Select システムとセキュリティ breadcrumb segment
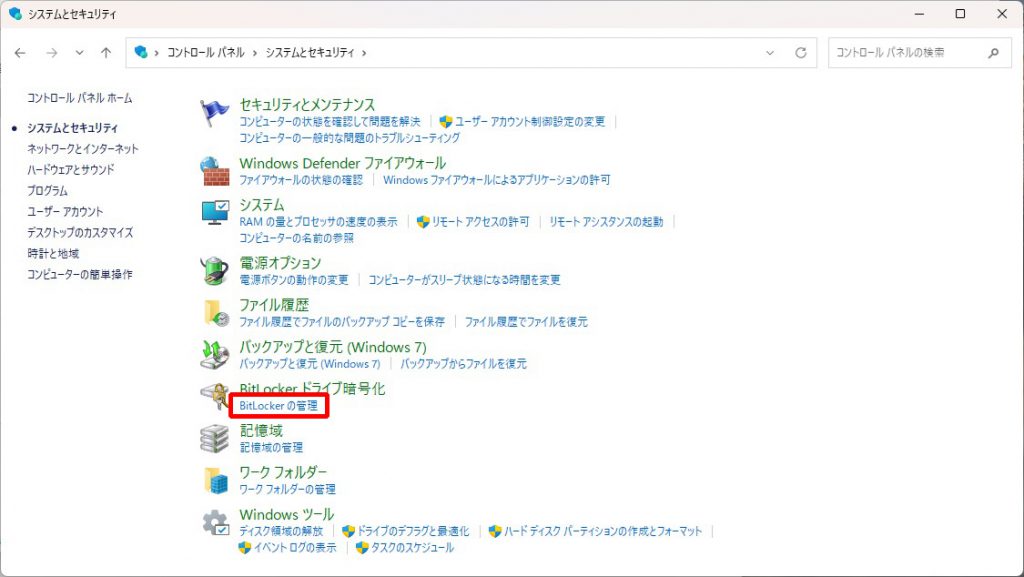1024x577 pixels. point(310,53)
